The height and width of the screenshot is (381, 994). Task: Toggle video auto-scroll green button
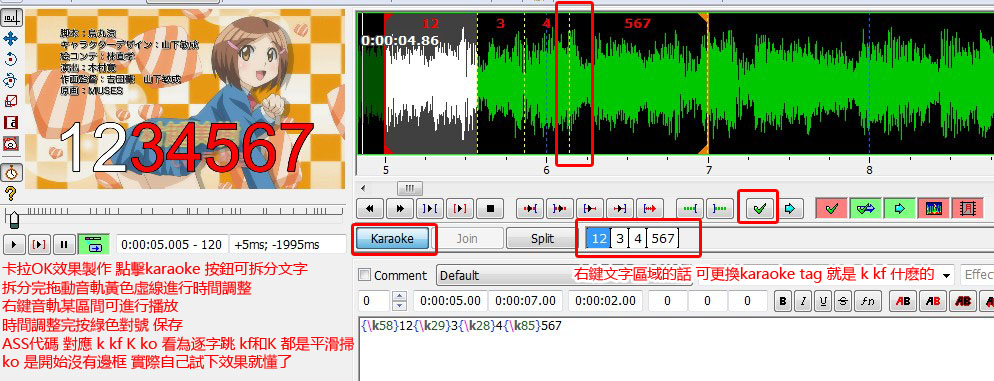pyautogui.click(x=94, y=243)
